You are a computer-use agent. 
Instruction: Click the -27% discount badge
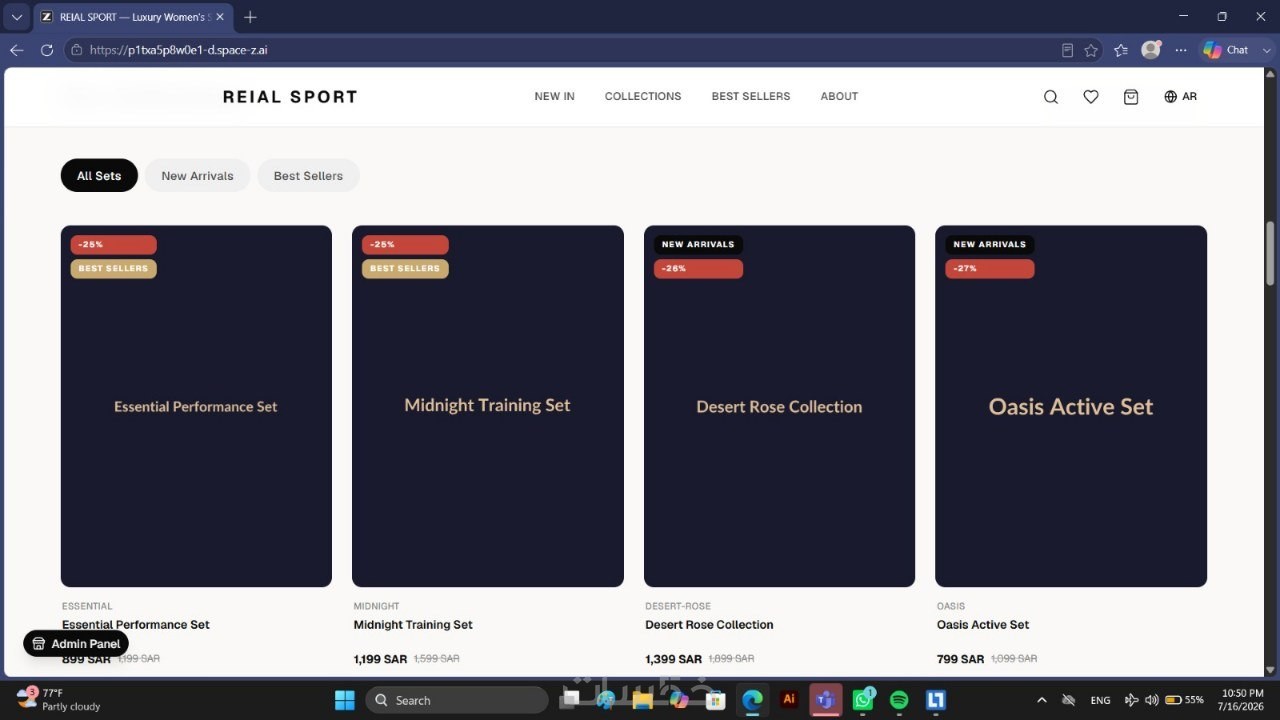(990, 269)
